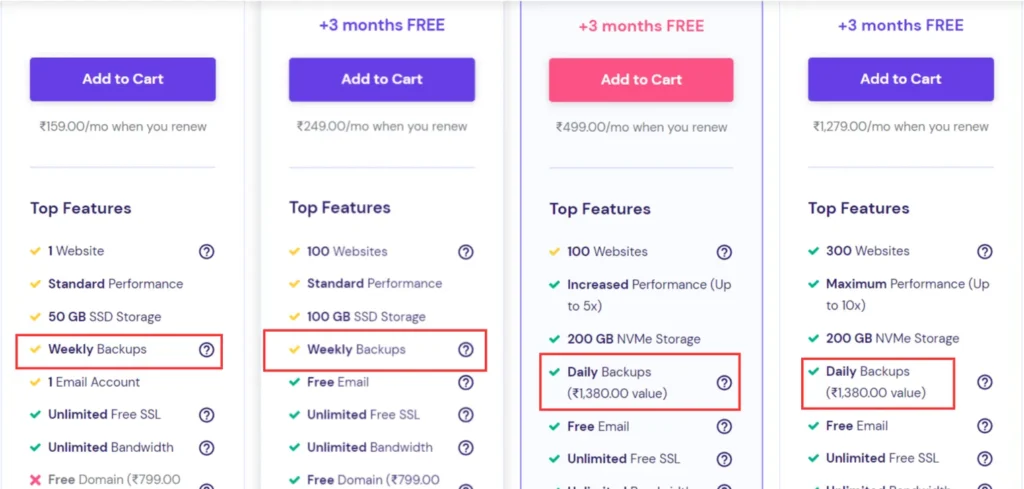
Task: Add the ₹249.00/mo renewal plan to cart
Action: (382, 79)
